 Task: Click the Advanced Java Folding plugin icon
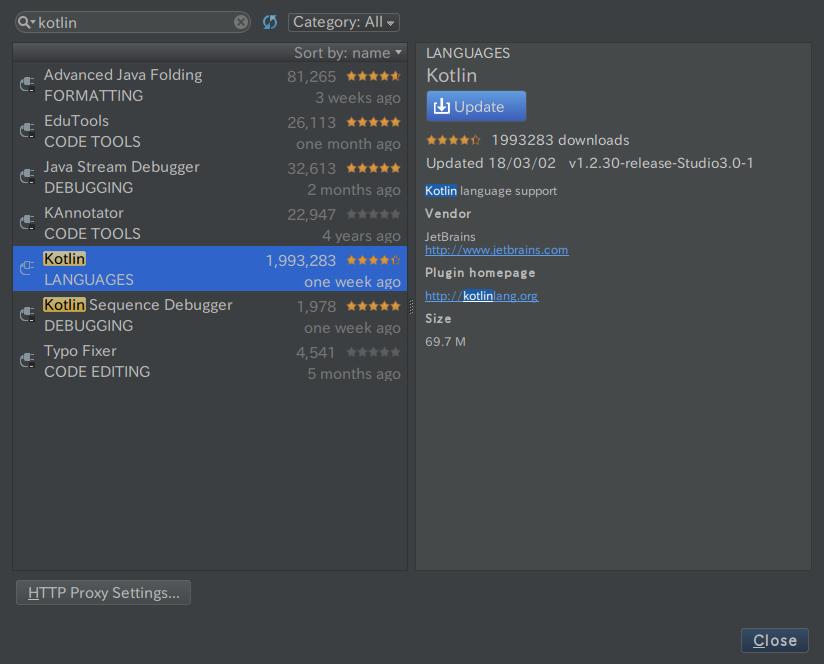(x=27, y=84)
